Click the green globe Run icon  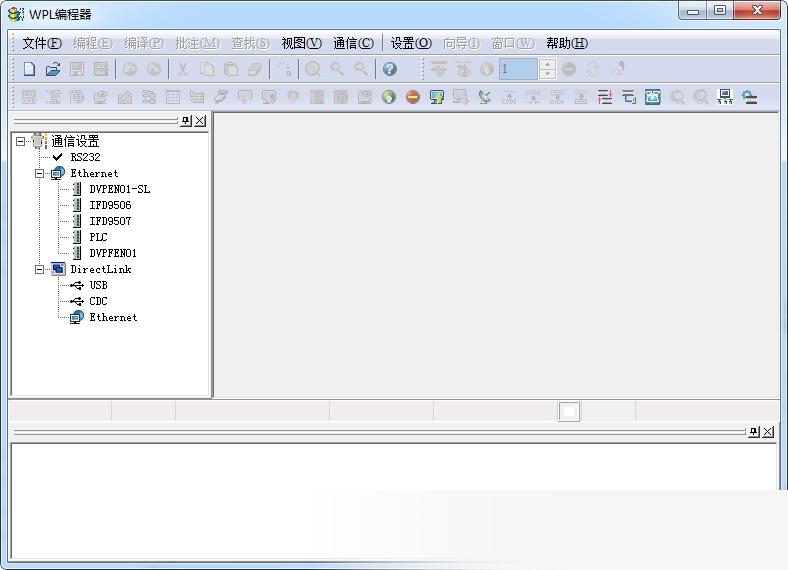(388, 97)
